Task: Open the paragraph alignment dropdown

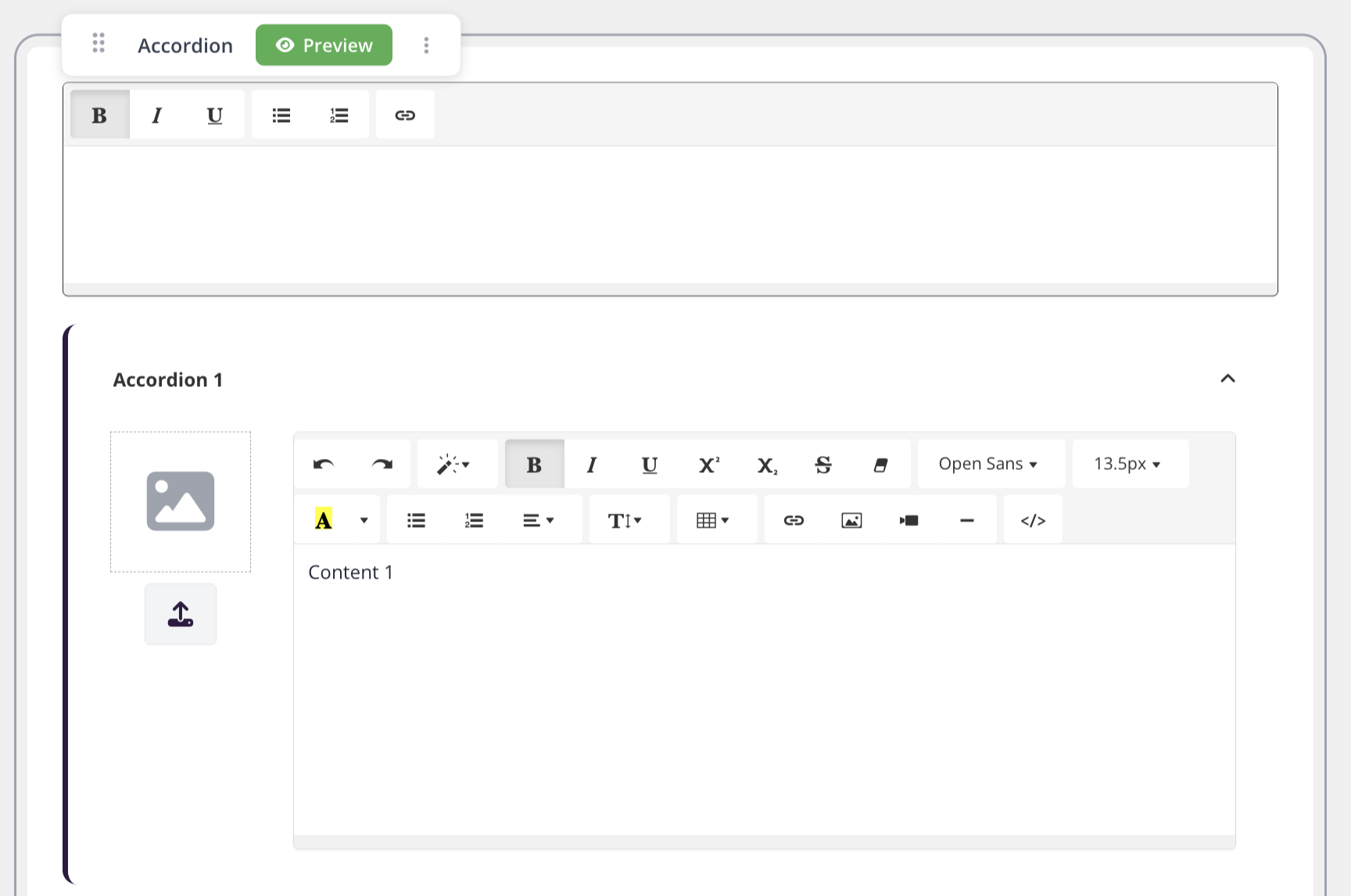Action: click(539, 520)
